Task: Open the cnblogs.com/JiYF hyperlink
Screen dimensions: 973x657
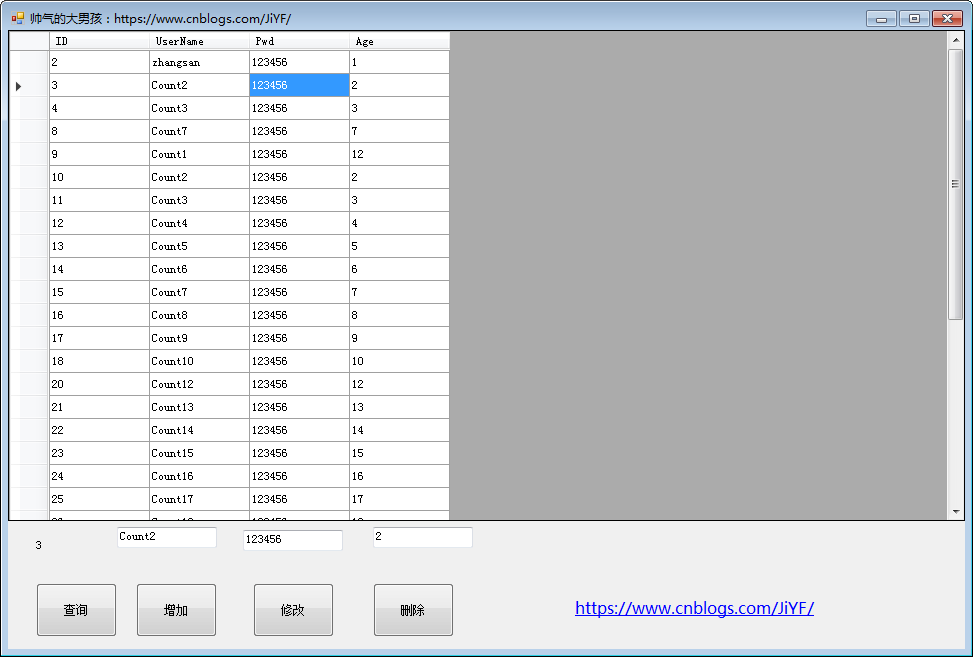Action: click(x=694, y=608)
